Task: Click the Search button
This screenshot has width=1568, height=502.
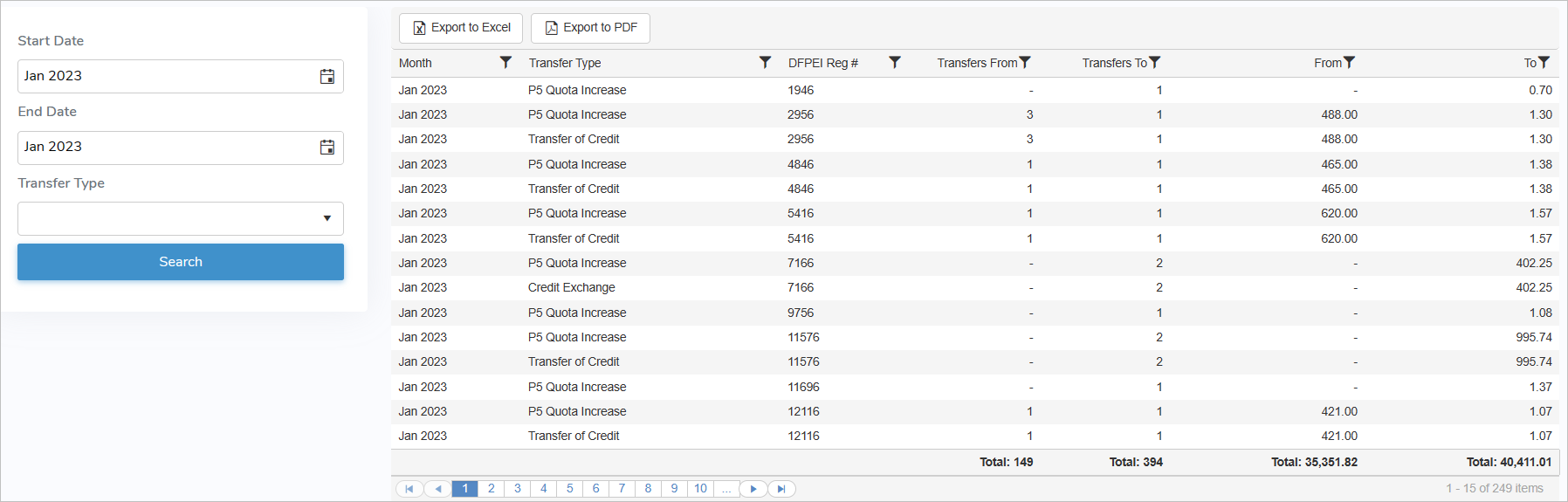Action: (x=181, y=262)
